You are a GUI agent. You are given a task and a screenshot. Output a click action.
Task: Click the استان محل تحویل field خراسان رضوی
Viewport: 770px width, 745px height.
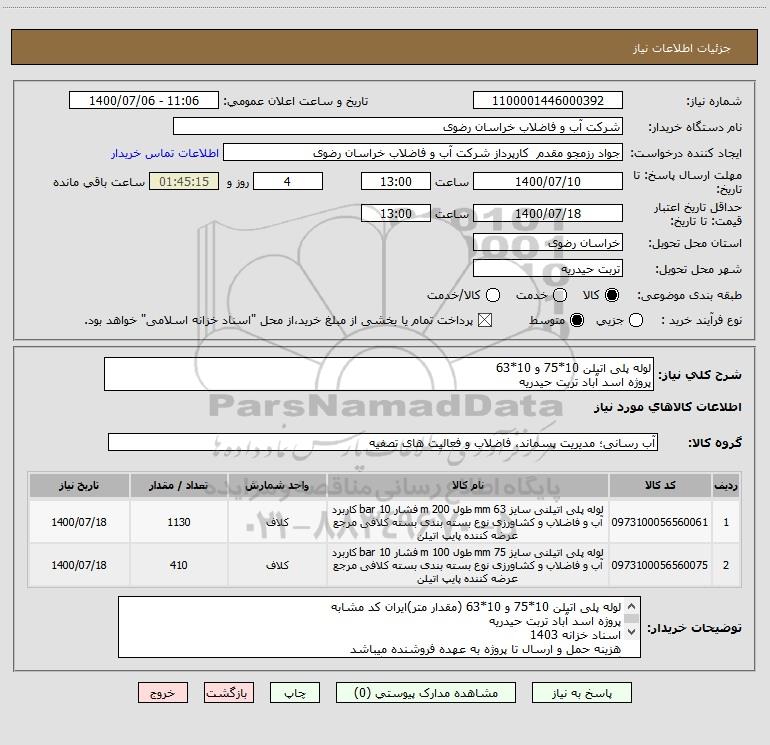[548, 242]
